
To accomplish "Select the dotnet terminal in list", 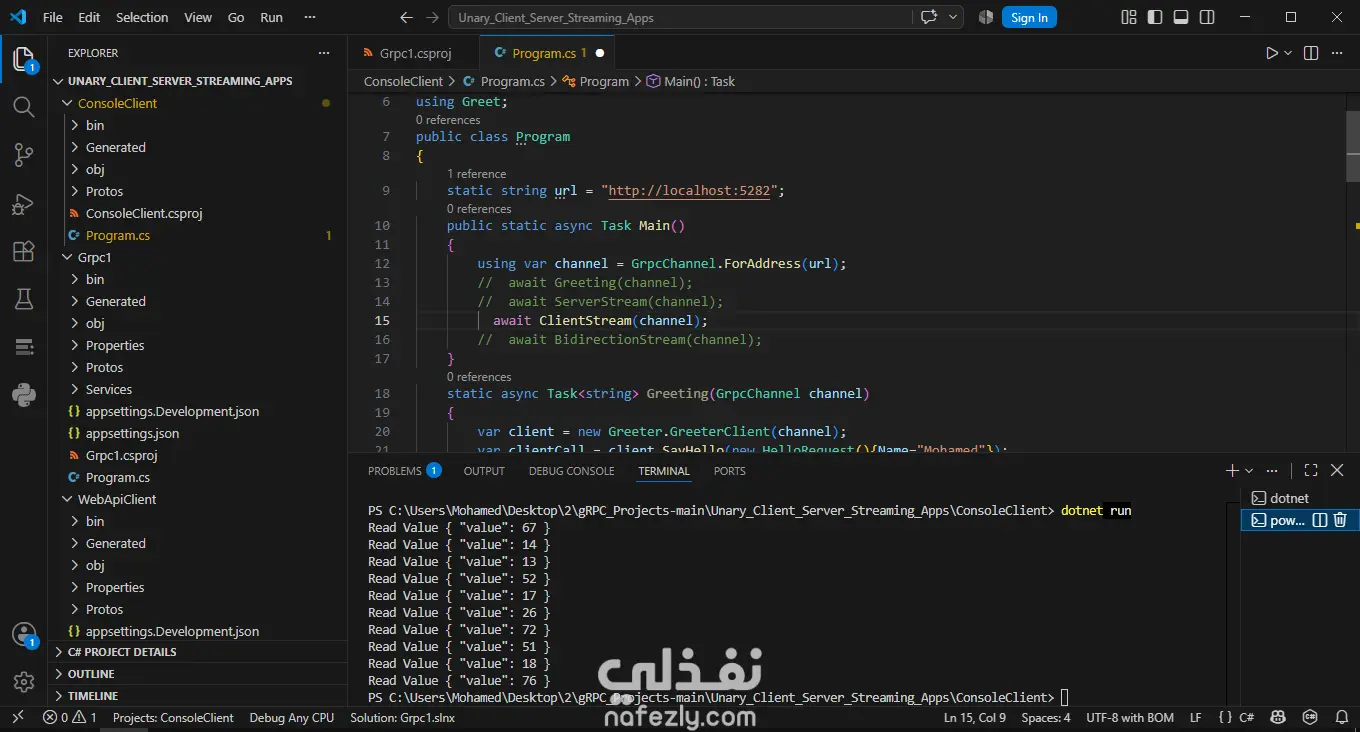I will coord(1298,498).
